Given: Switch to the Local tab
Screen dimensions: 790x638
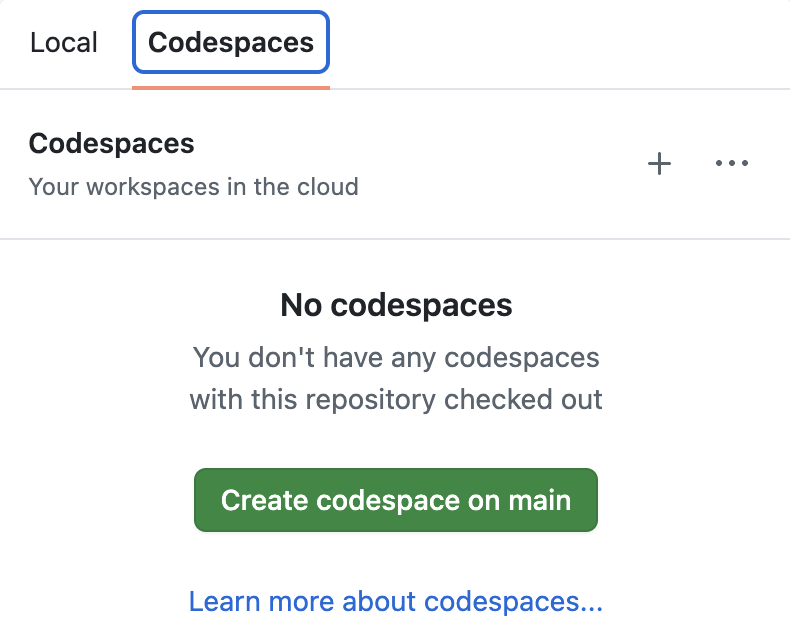Looking at the screenshot, I should tap(63, 42).
